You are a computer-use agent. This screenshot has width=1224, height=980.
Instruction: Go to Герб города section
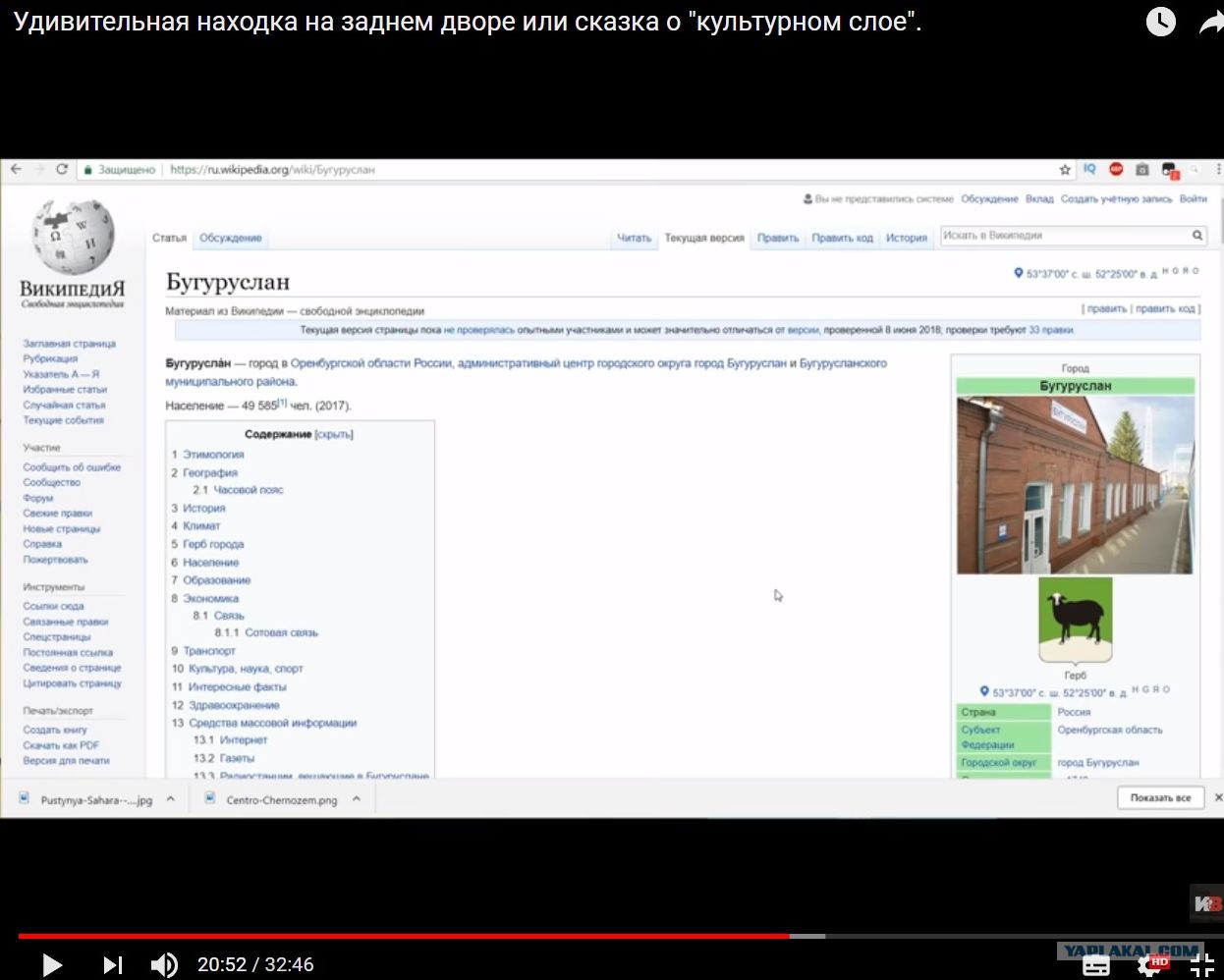[213, 544]
